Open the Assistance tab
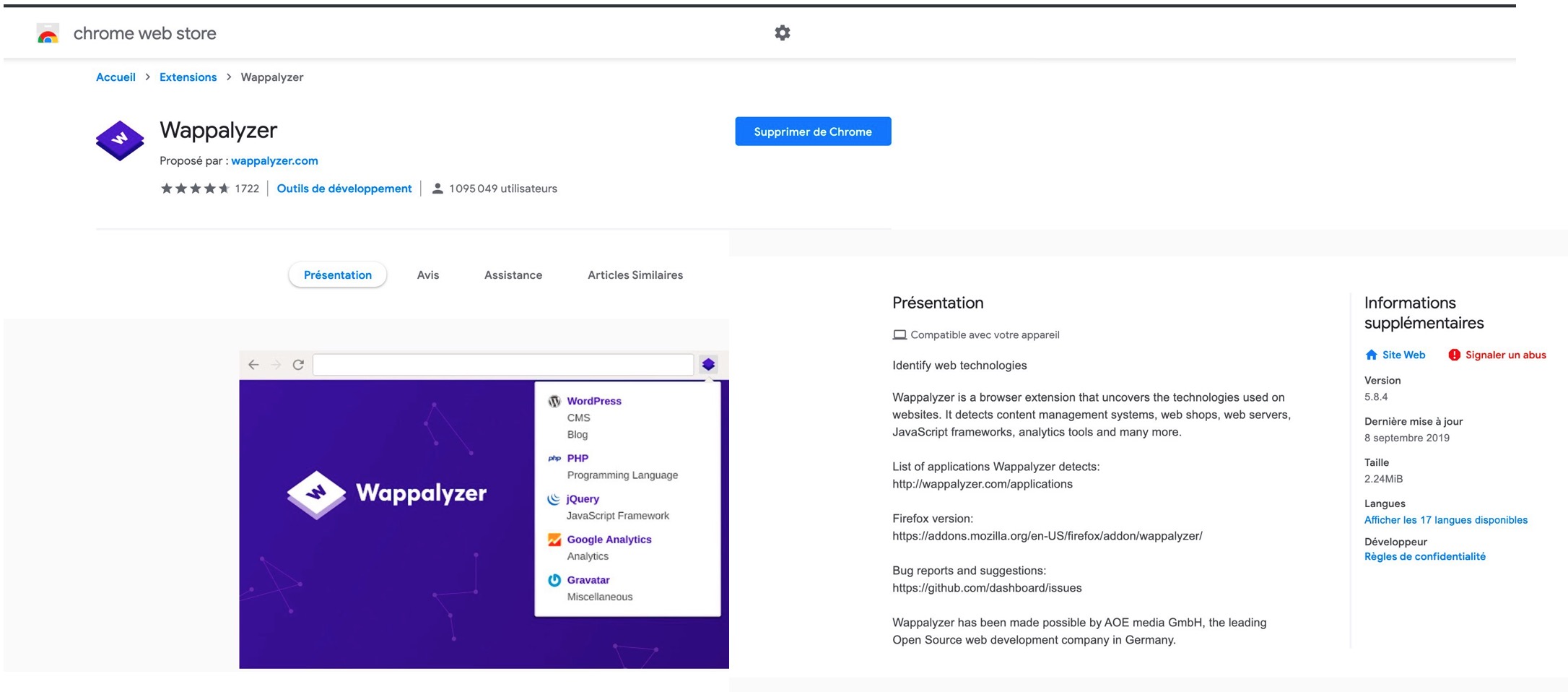This screenshot has height=692, width=1568. (x=513, y=275)
